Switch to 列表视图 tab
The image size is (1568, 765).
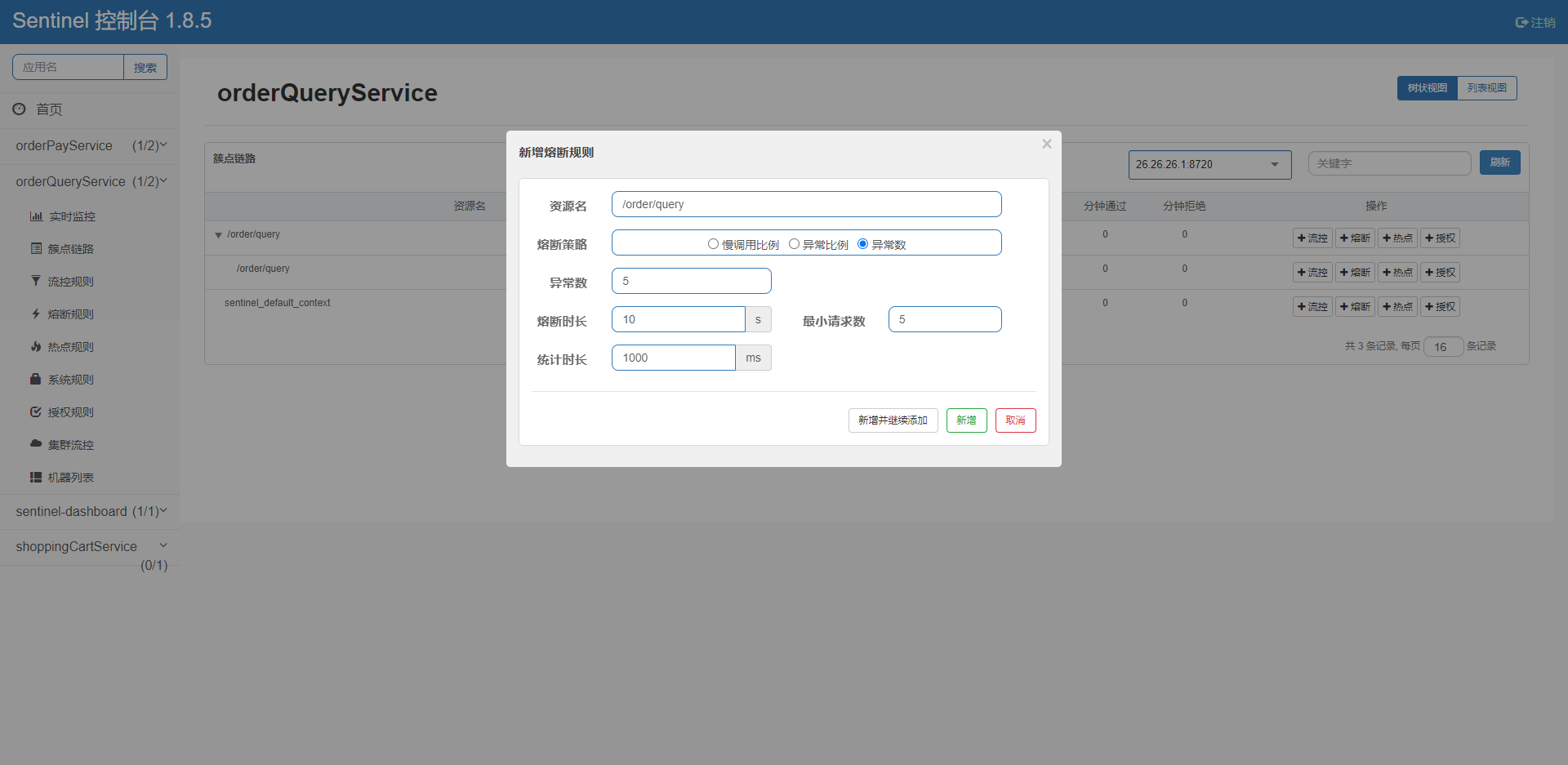coord(1486,88)
